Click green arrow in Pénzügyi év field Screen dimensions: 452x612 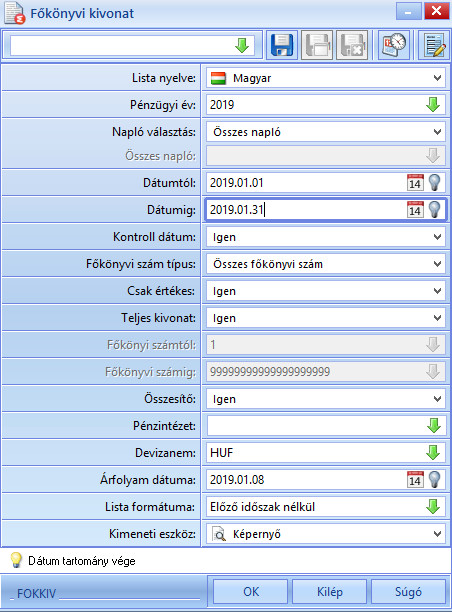coord(433,105)
